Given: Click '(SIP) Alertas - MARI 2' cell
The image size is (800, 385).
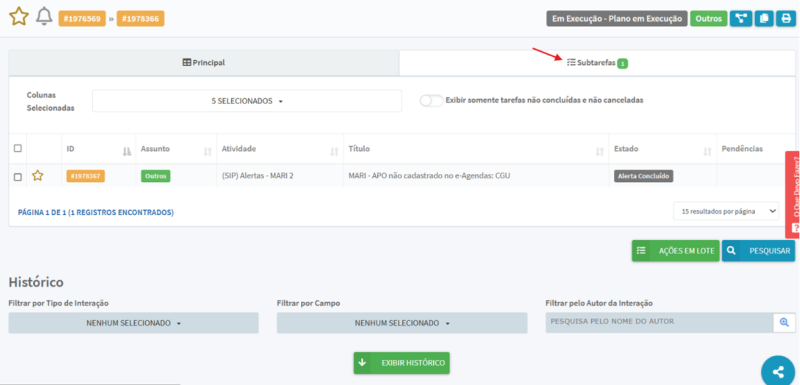Looking at the screenshot, I should point(258,176).
